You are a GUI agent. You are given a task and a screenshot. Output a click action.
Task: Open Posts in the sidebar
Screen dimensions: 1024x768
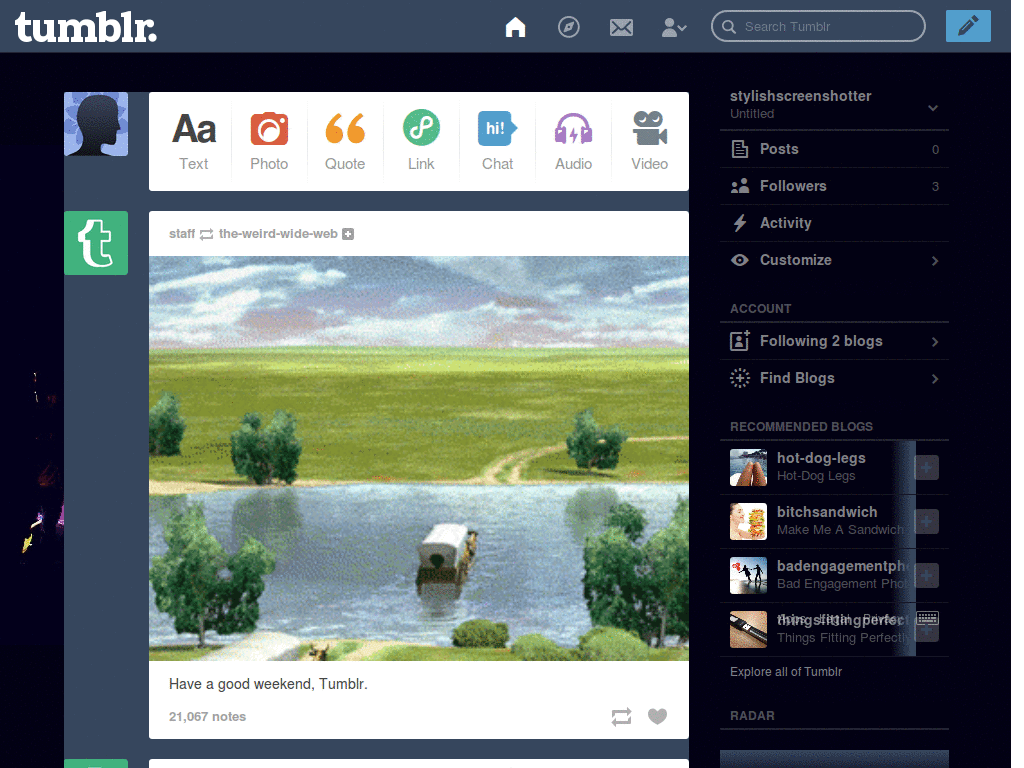coord(834,149)
